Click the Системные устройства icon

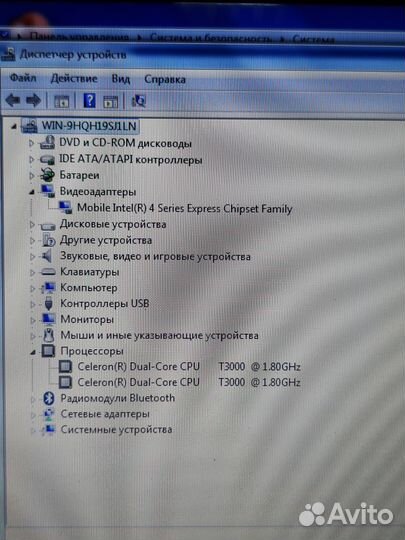pos(49,429)
